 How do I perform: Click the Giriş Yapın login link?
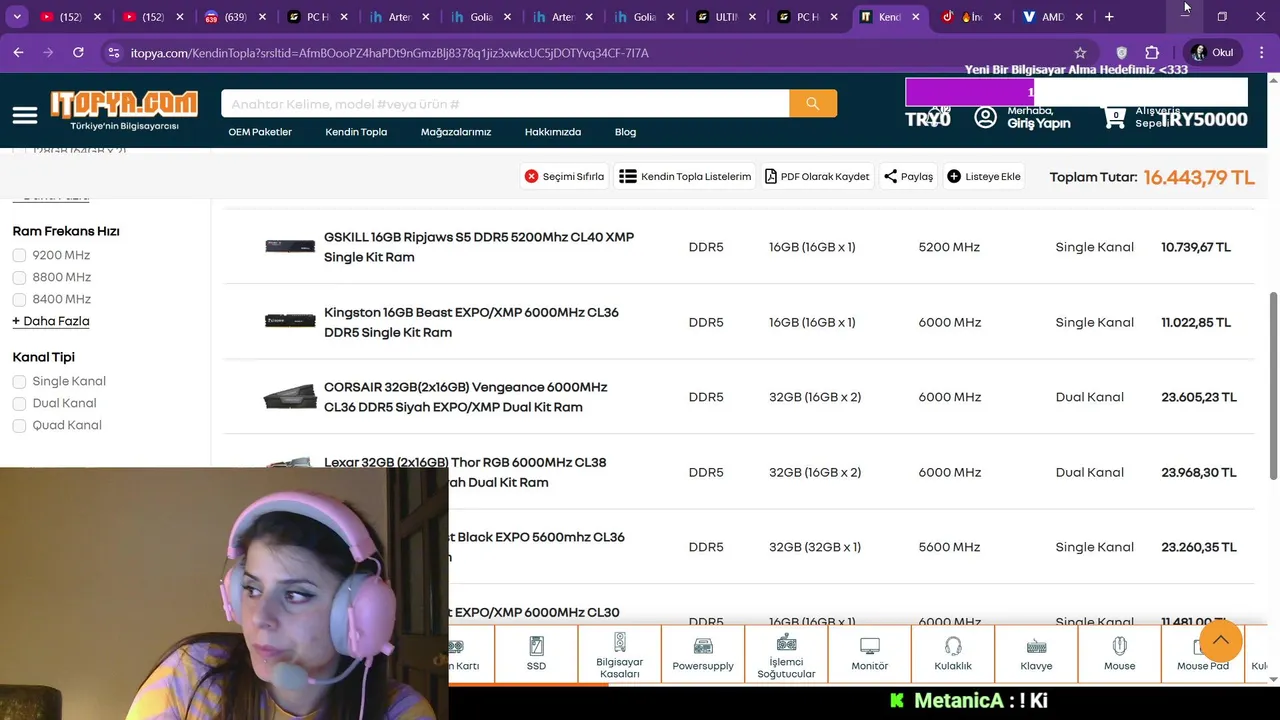coord(1039,123)
